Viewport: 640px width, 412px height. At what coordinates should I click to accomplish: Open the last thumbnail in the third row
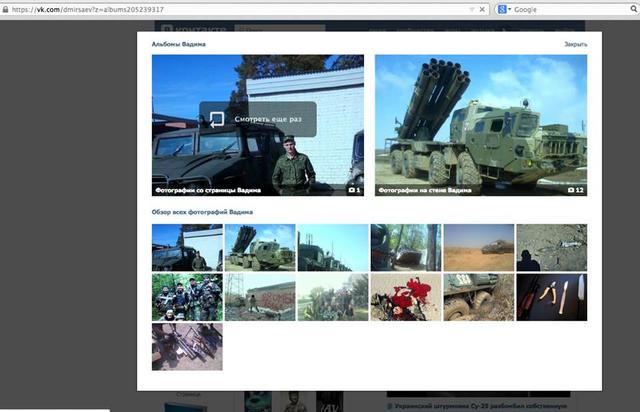(x=187, y=346)
